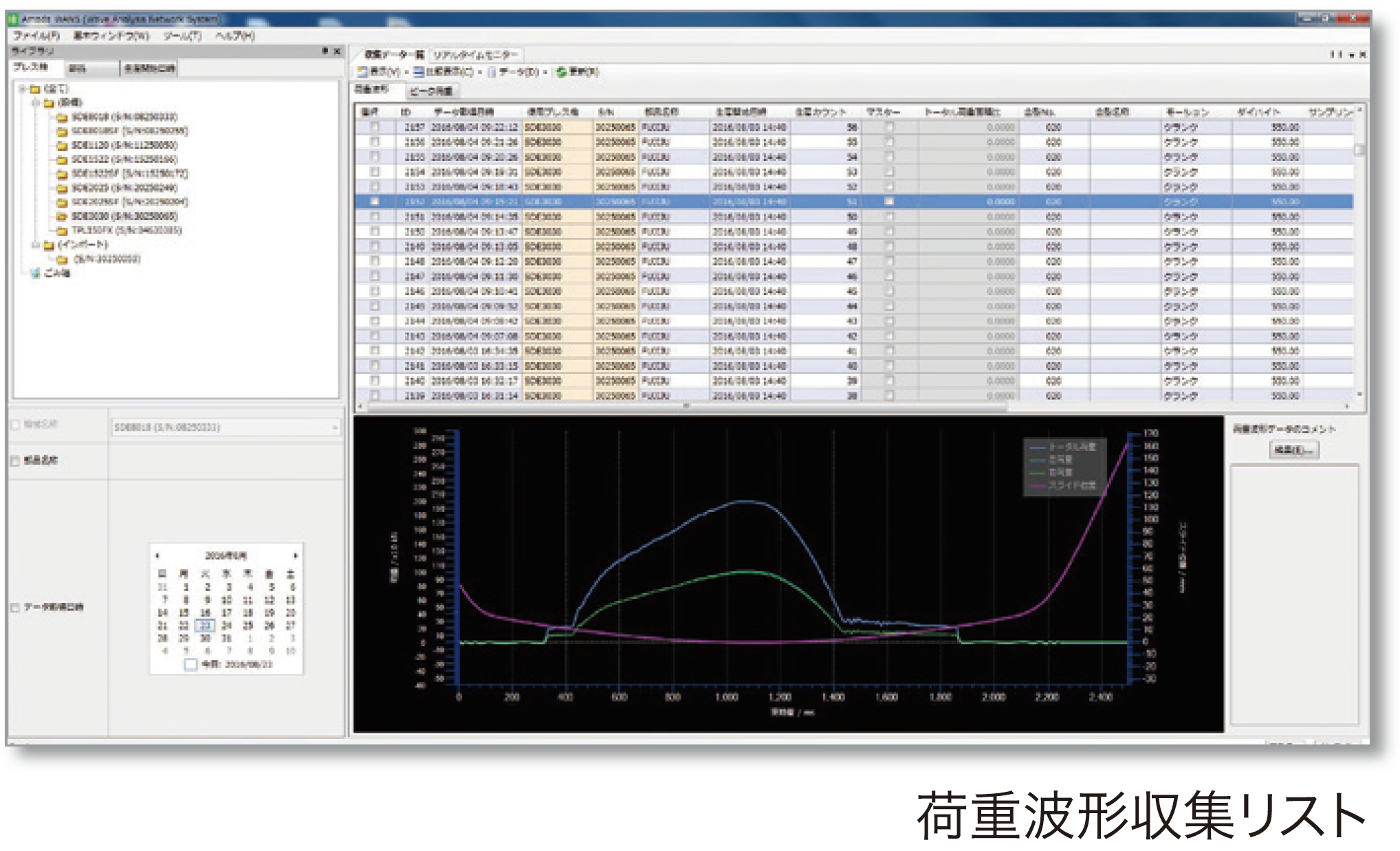Click the ID column header
Image resolution: width=1400 pixels, height=851 pixels.
click(x=406, y=112)
